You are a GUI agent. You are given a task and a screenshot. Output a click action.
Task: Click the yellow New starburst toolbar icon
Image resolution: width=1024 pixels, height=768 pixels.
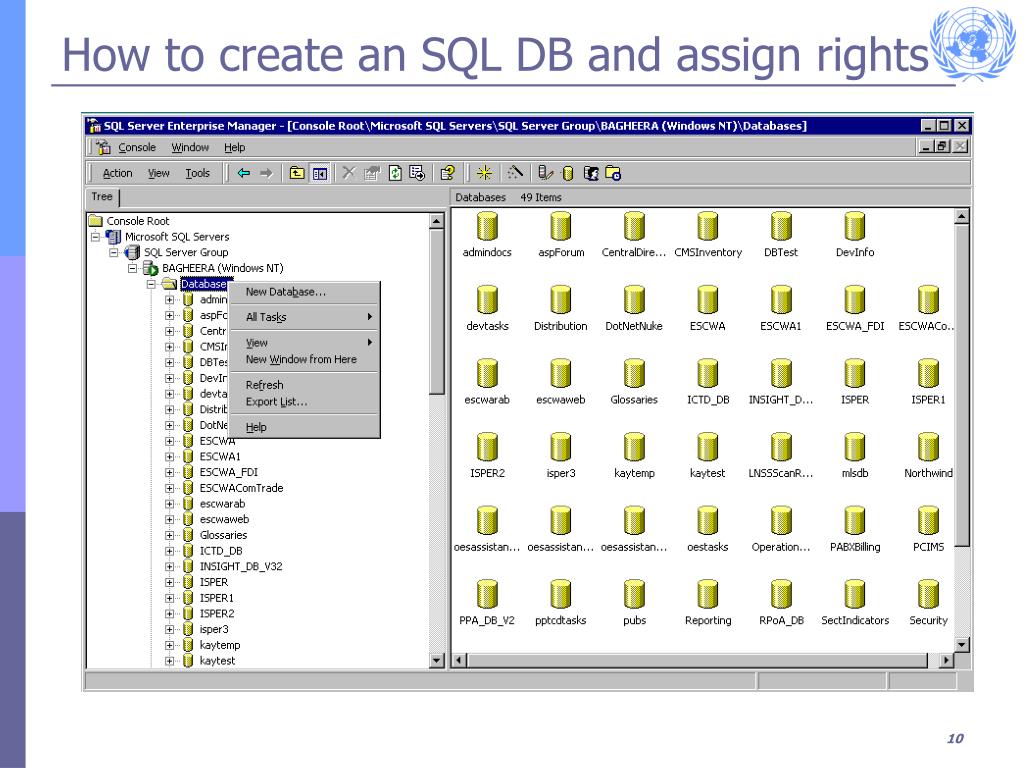click(x=484, y=173)
